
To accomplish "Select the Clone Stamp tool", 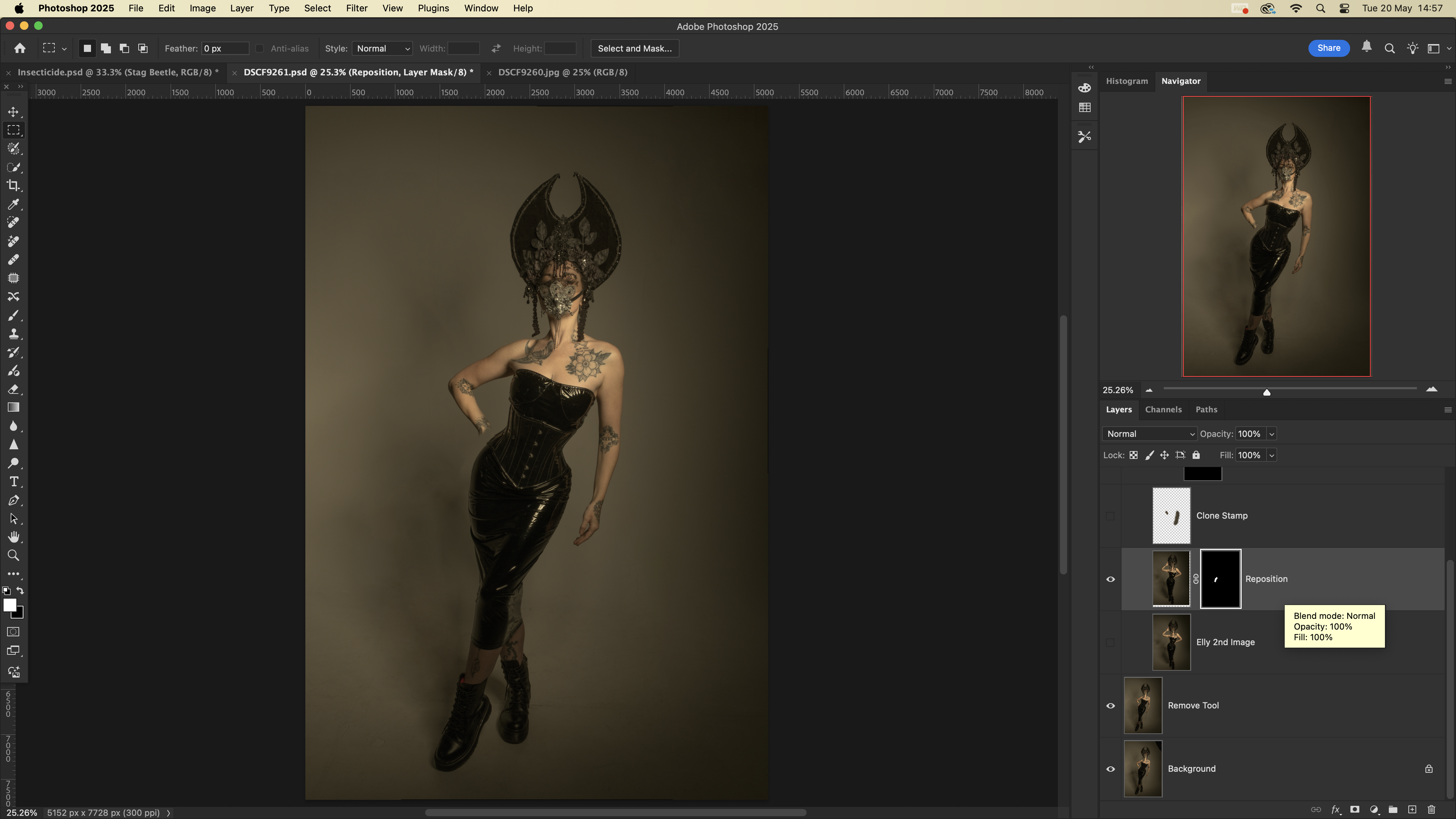I will [x=14, y=333].
